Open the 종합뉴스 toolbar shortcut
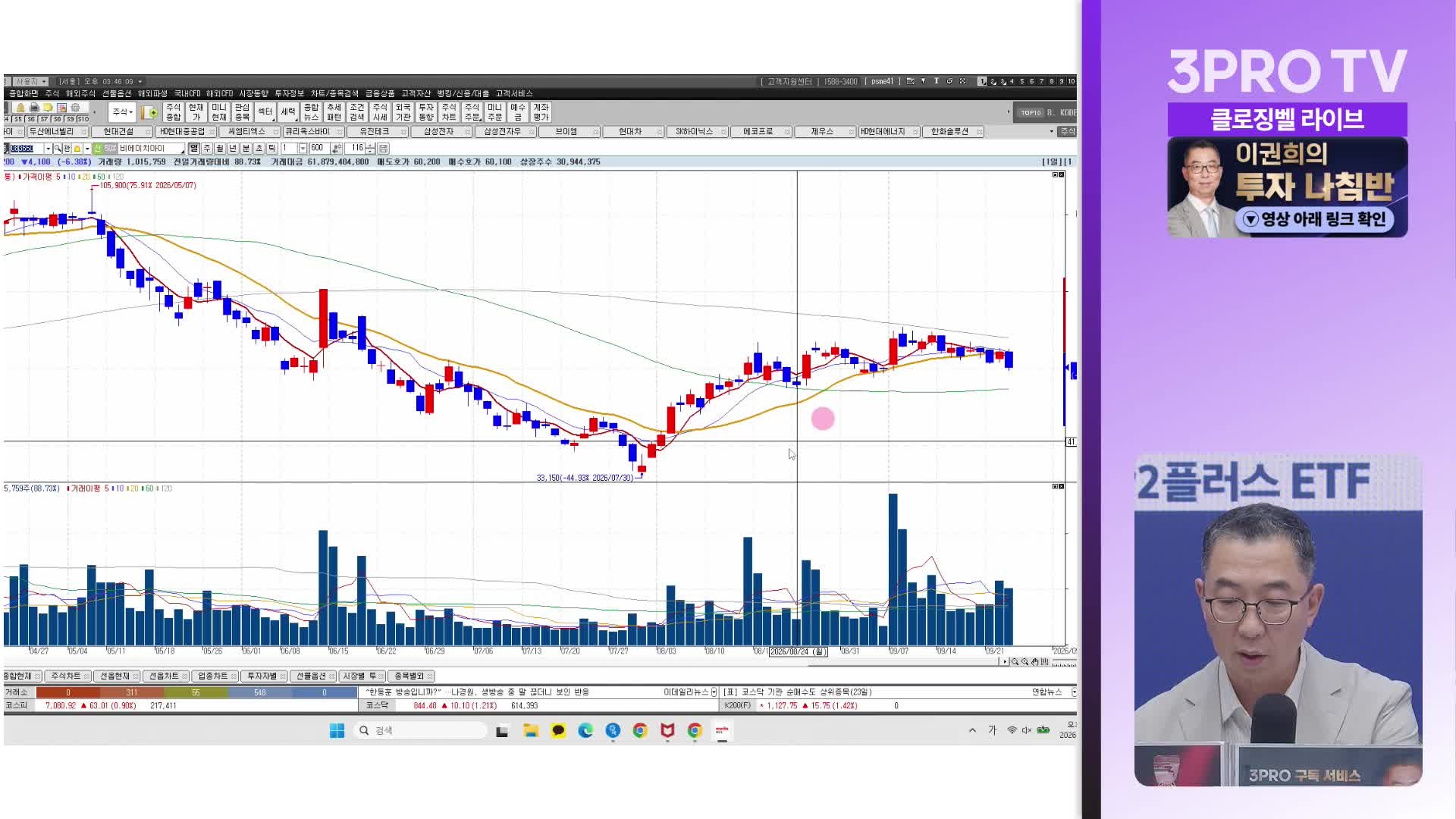 [x=311, y=112]
